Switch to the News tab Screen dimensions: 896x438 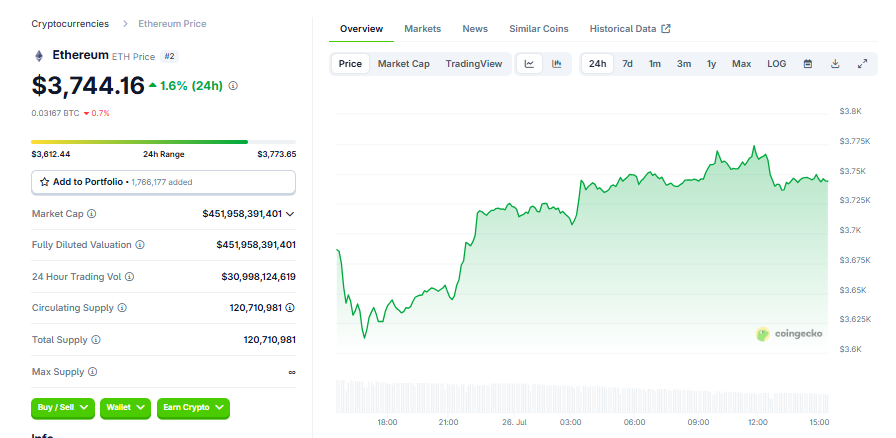coord(475,29)
